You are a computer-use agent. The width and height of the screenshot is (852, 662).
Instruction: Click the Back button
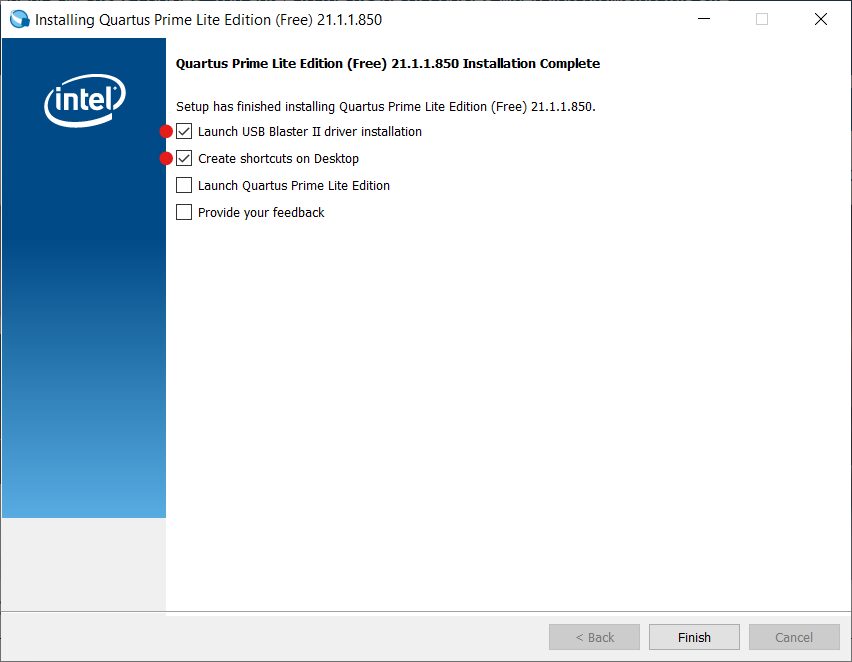coord(594,637)
